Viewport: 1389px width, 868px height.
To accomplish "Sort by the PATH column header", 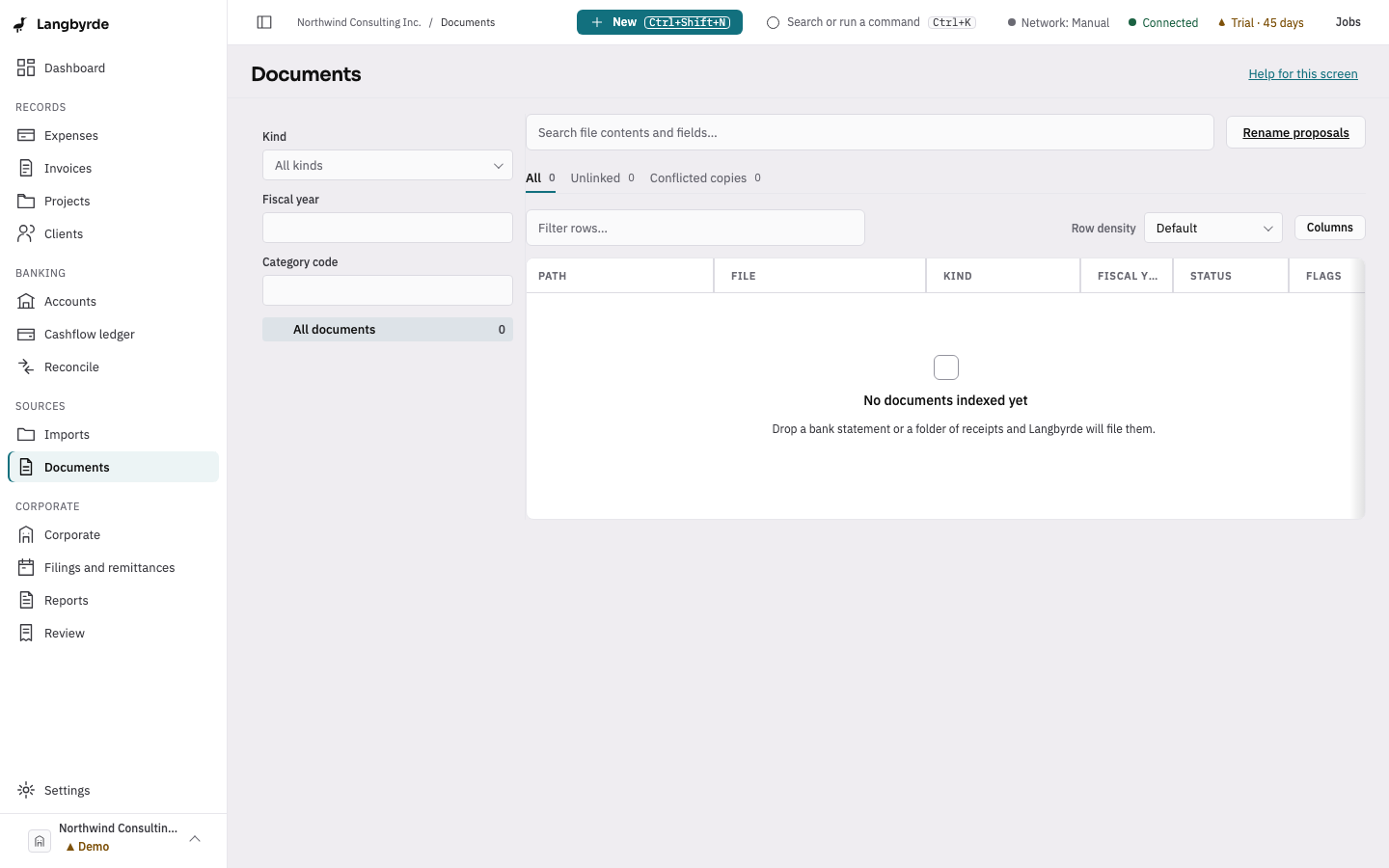I will click(x=619, y=276).
